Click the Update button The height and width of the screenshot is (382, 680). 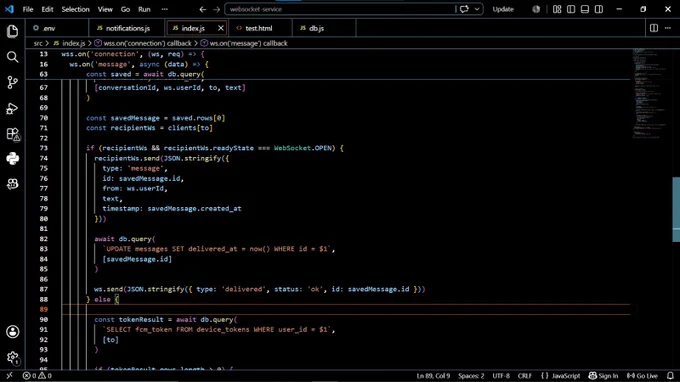tap(503, 9)
